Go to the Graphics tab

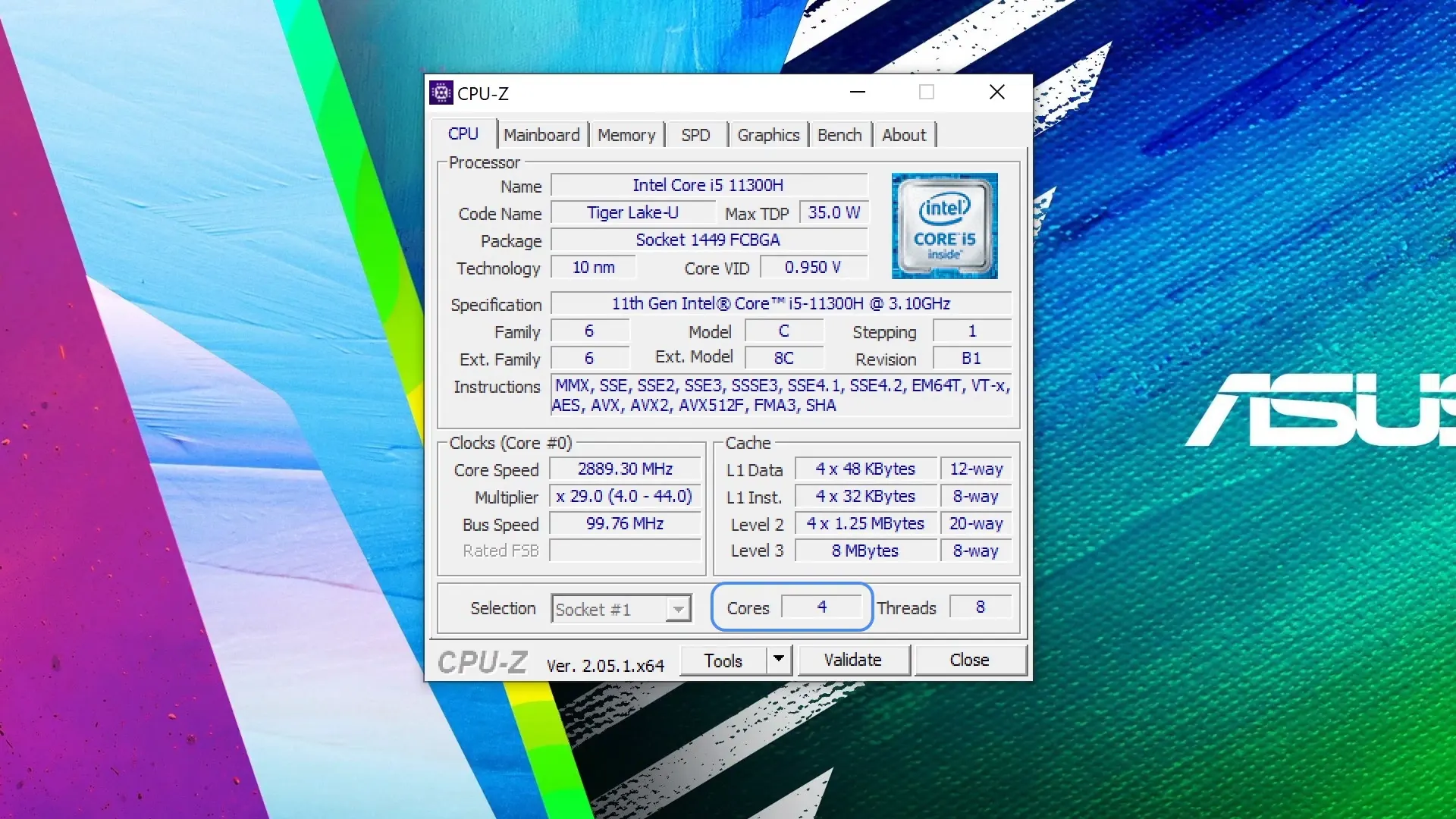(768, 135)
